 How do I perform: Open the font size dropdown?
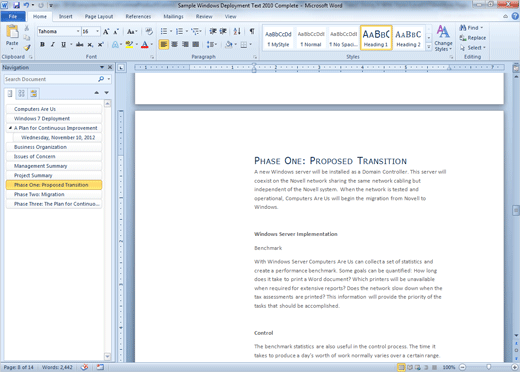coord(97,31)
